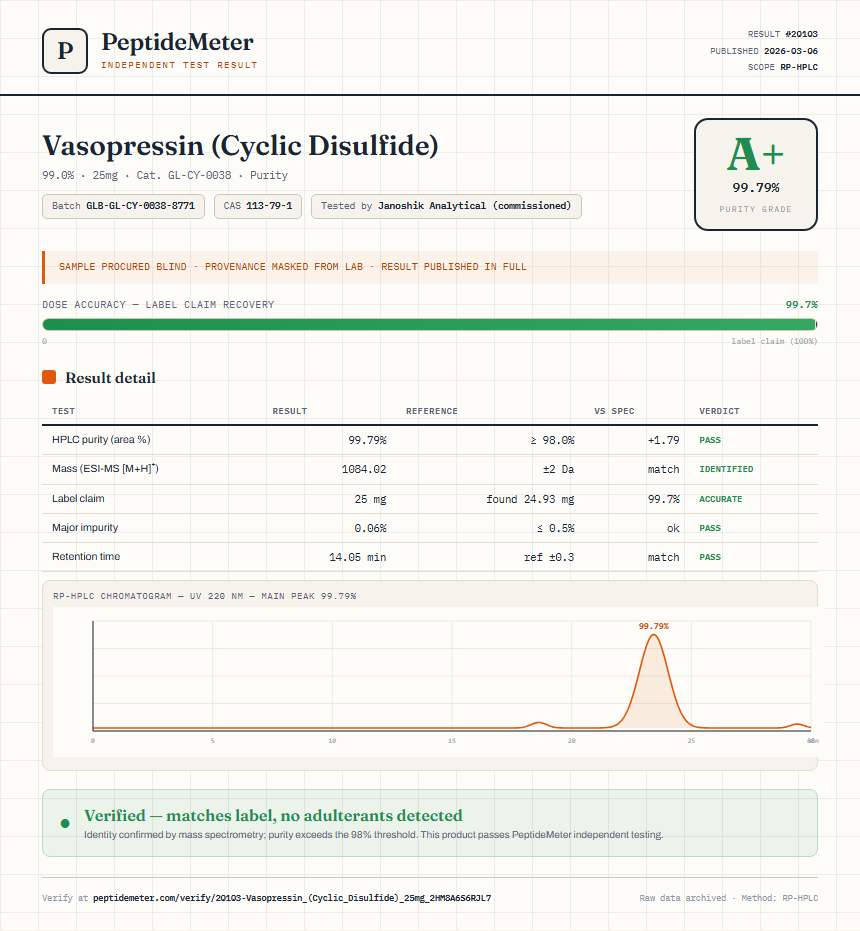The width and height of the screenshot is (860, 931).
Task: Select HPLC purity result 99.79% cell
Action: click(367, 440)
